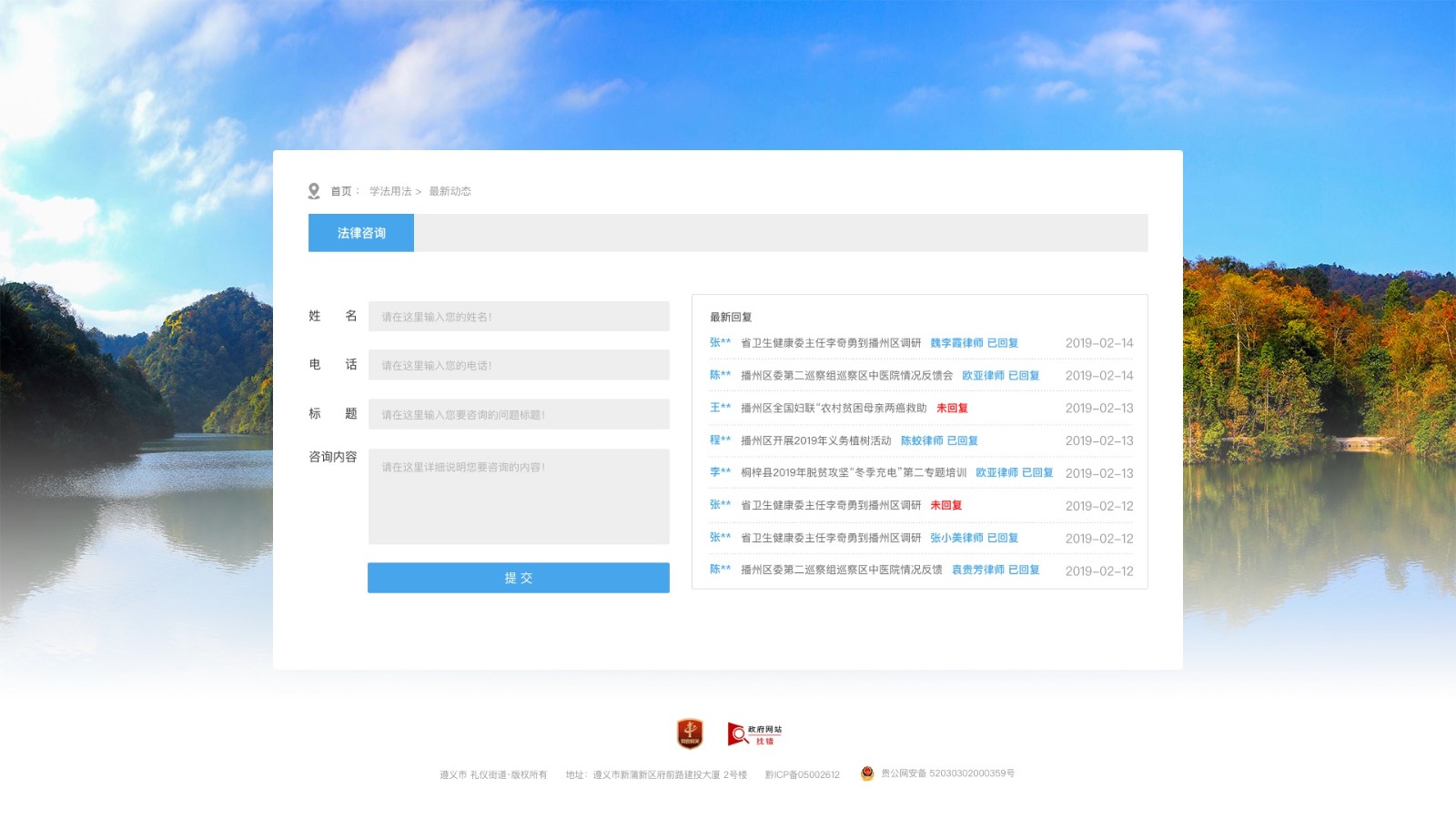This screenshot has height=819, width=1456.
Task: Click 最新动态 in the breadcrumb
Action: click(x=450, y=191)
